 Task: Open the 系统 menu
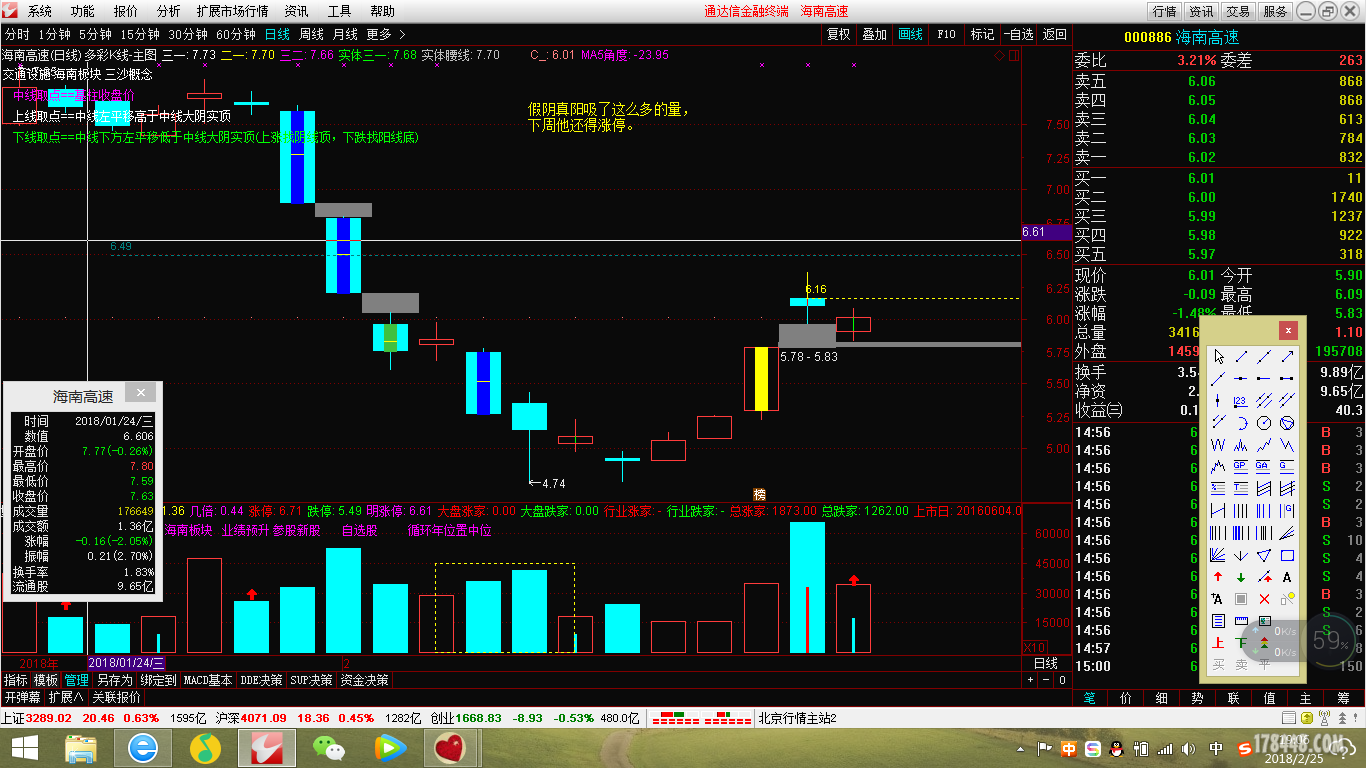tap(40, 11)
